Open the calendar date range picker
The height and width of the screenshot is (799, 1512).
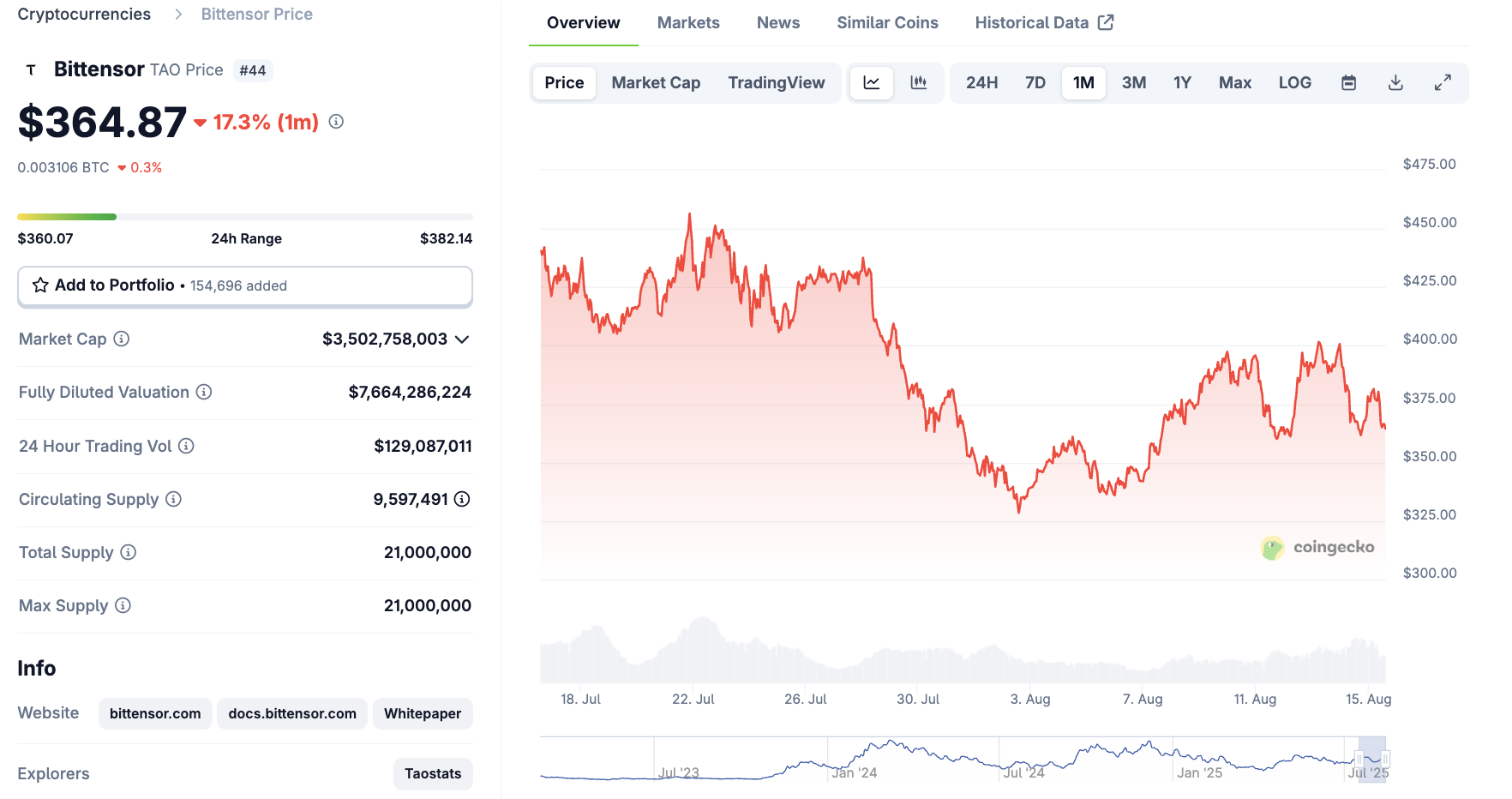pyautogui.click(x=1348, y=82)
